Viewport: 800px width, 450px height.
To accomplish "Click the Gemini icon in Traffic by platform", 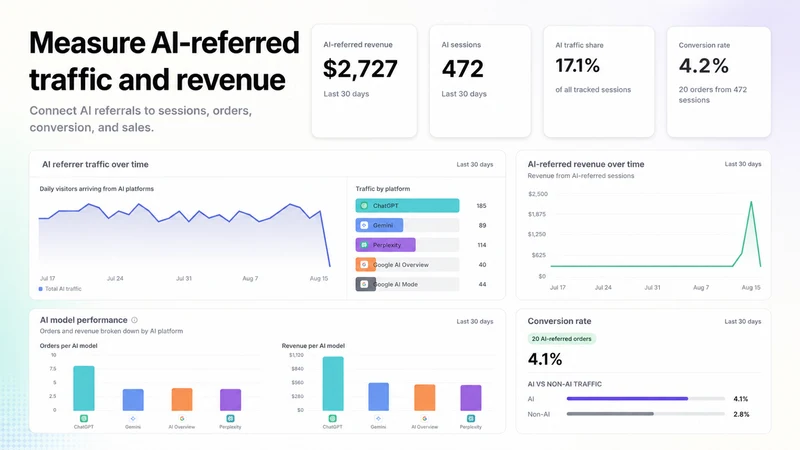I will [x=364, y=225].
